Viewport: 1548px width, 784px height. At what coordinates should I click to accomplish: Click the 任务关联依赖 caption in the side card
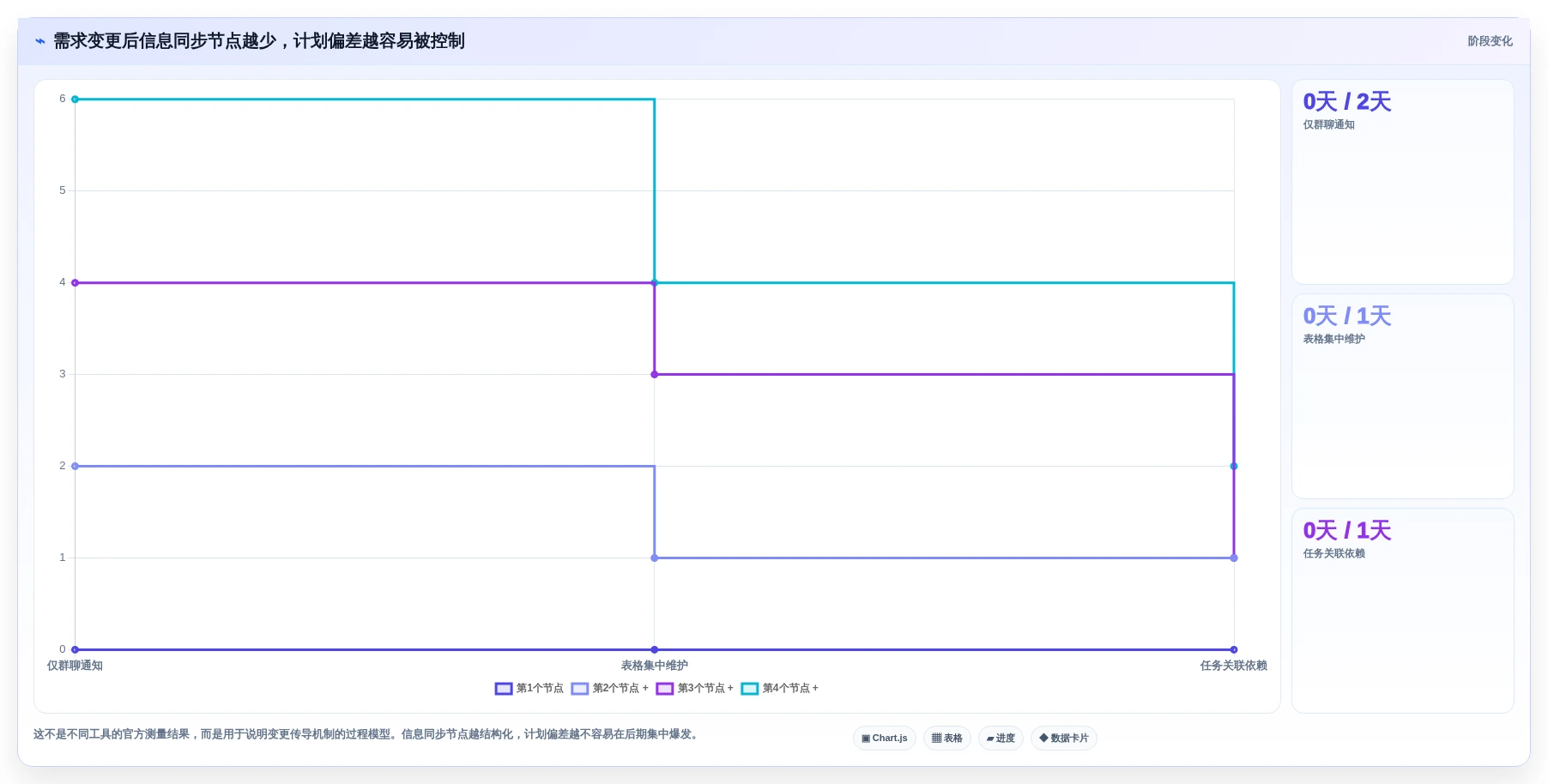coord(1333,553)
